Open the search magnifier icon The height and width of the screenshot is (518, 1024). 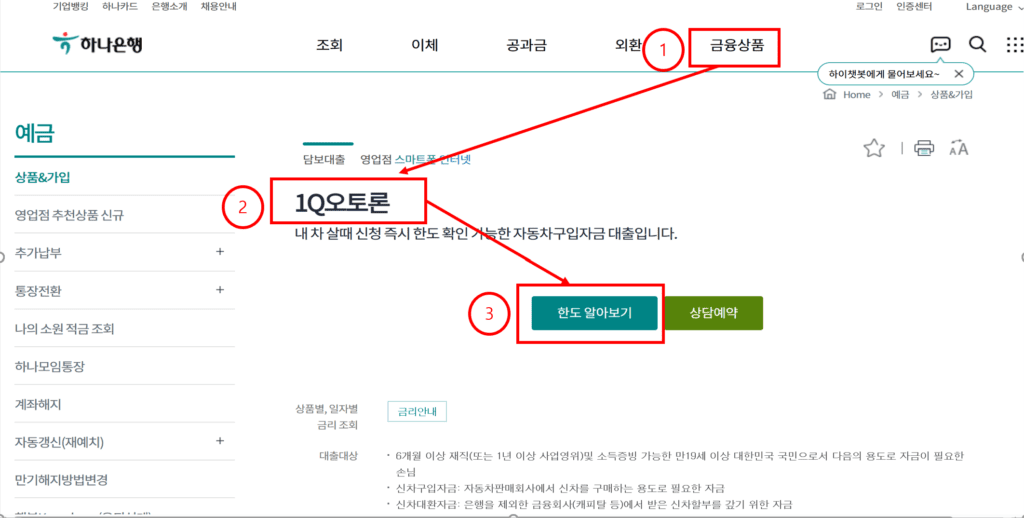click(x=977, y=44)
